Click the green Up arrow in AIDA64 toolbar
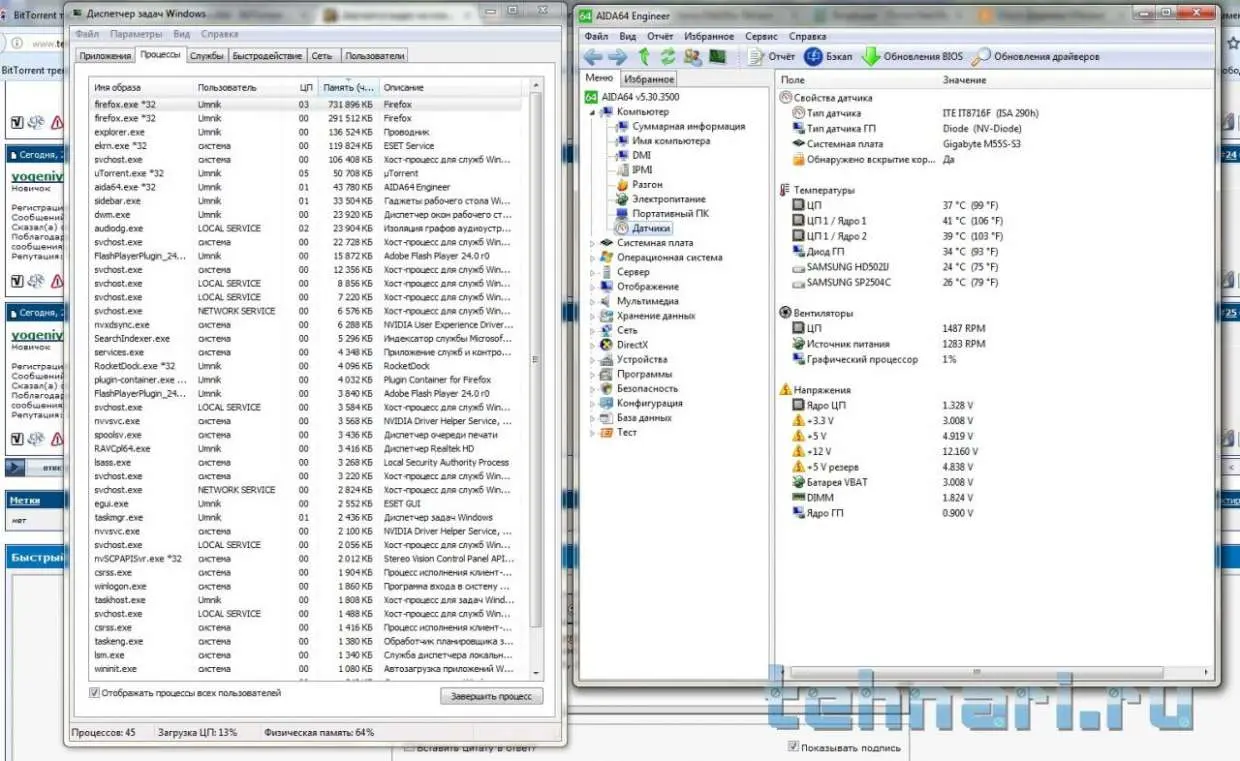1240x761 pixels. (x=644, y=57)
